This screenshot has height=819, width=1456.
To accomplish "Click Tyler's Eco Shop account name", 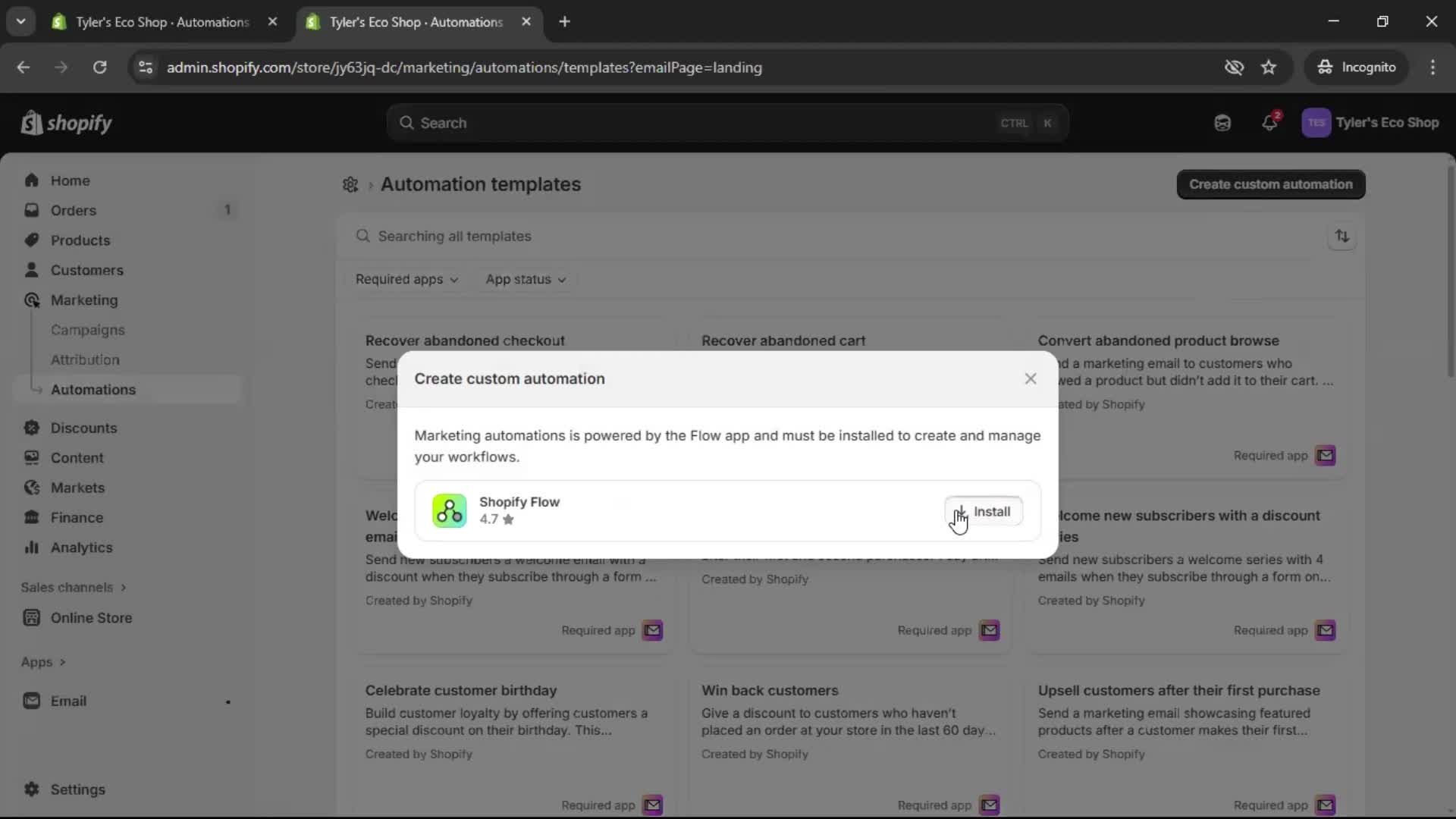I will point(1389,122).
